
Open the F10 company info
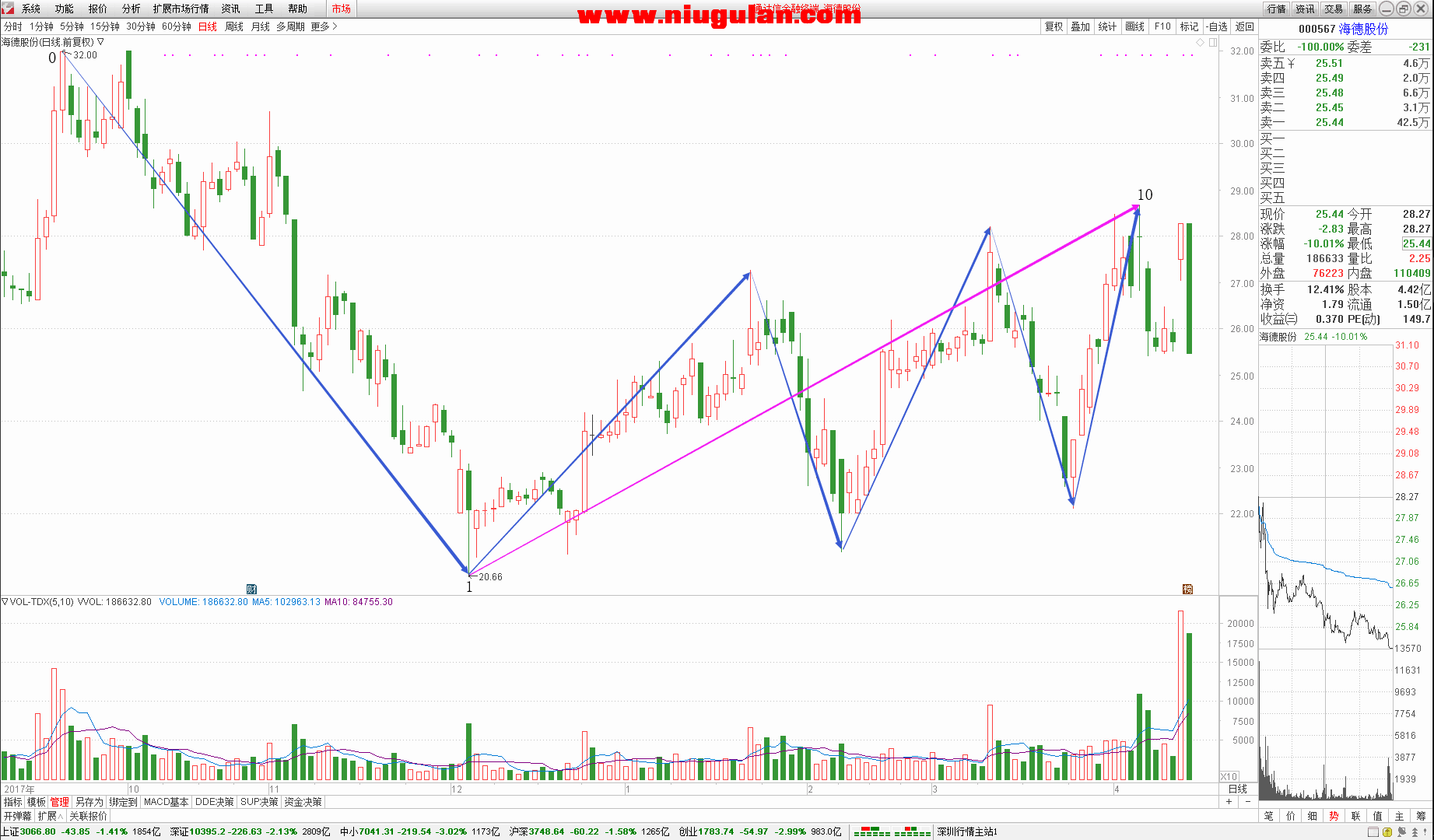coord(1162,26)
